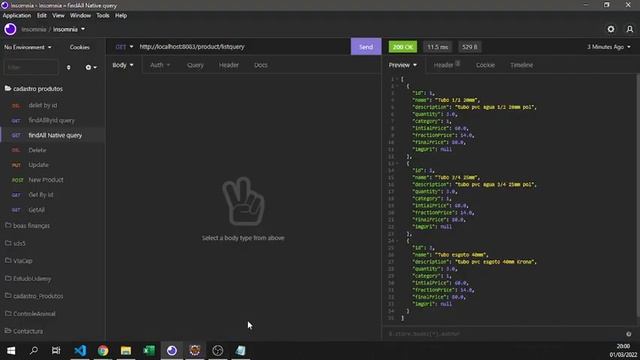Open Excel from taskbar
This screenshot has width=640, height=360.
tap(149, 350)
